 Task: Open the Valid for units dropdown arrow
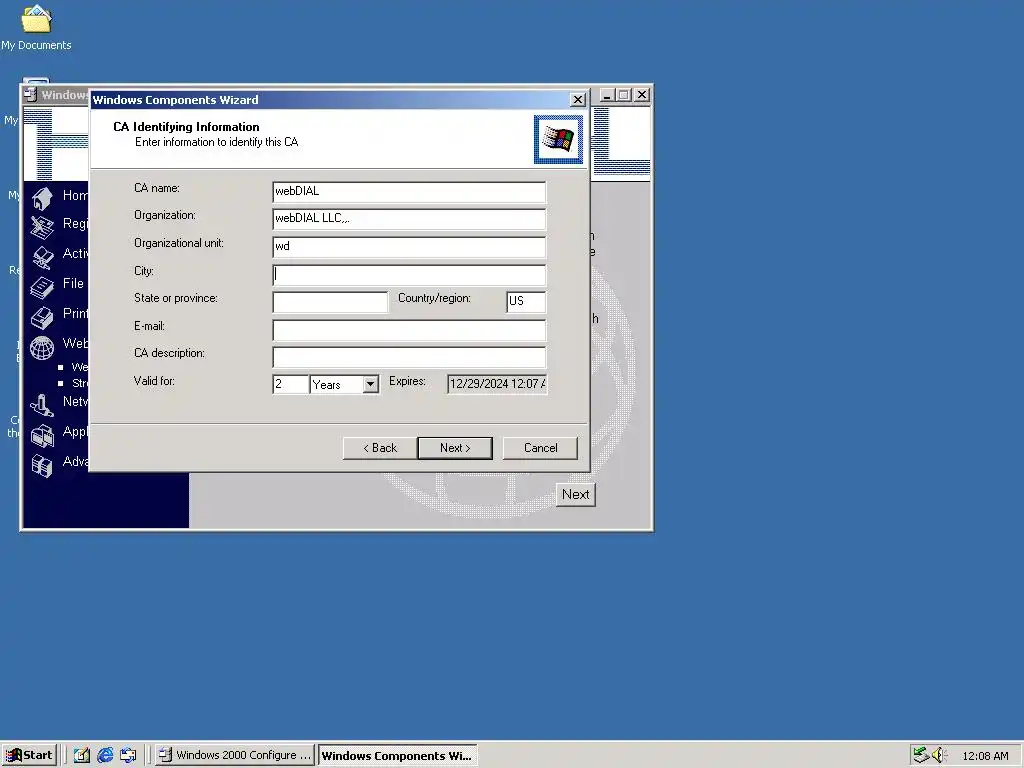370,384
